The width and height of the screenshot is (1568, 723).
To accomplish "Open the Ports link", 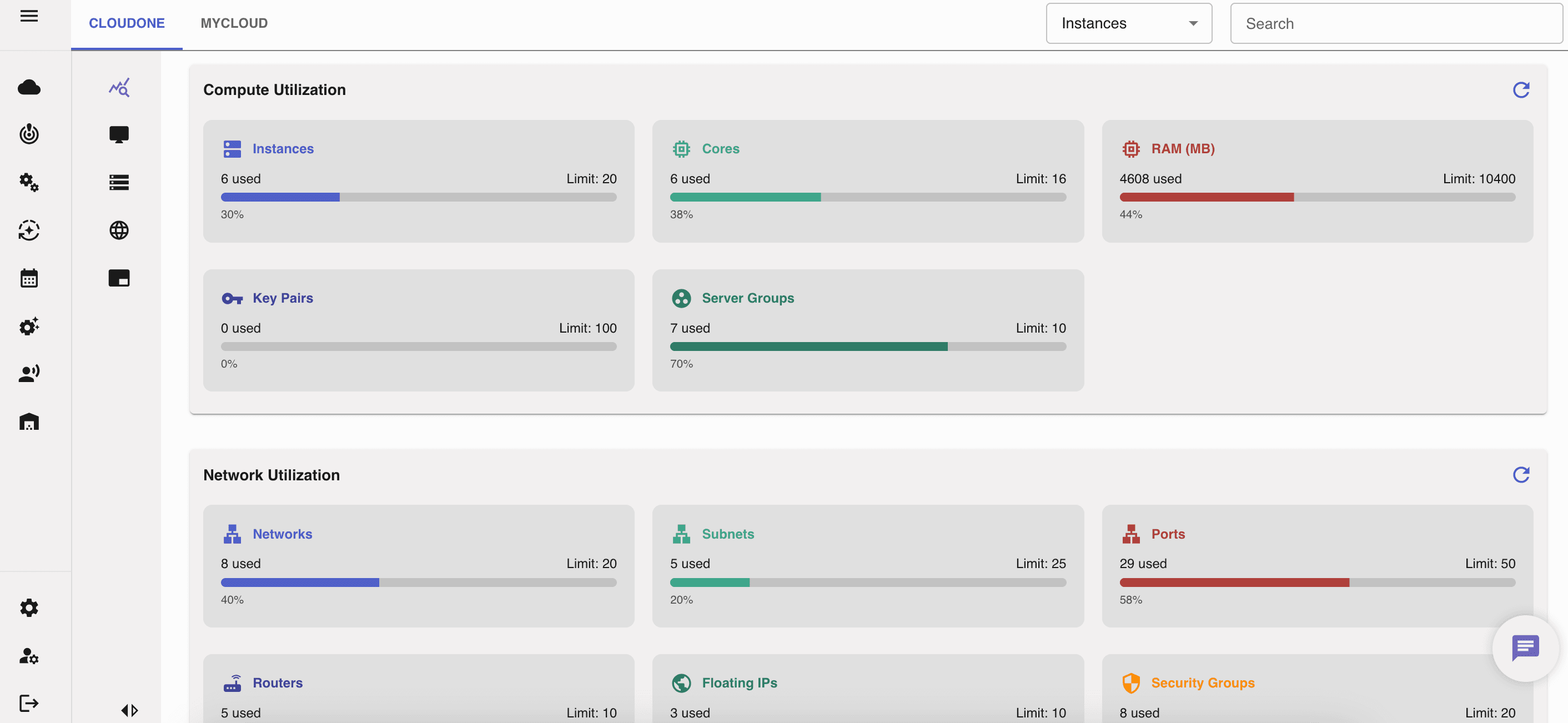I will (x=1168, y=534).
